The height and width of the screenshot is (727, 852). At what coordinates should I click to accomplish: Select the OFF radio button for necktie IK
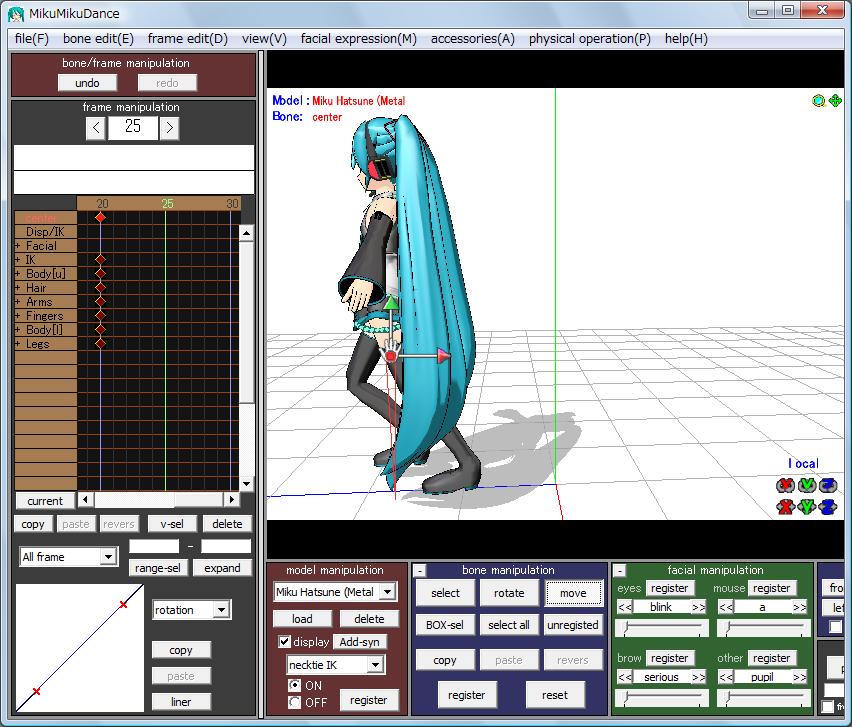[x=295, y=703]
